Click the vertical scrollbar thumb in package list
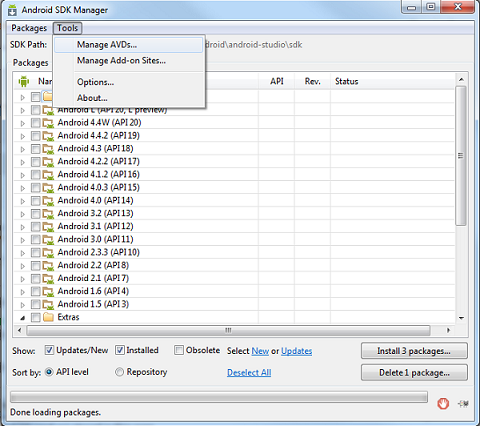The height and width of the screenshot is (426, 480). click(461, 156)
